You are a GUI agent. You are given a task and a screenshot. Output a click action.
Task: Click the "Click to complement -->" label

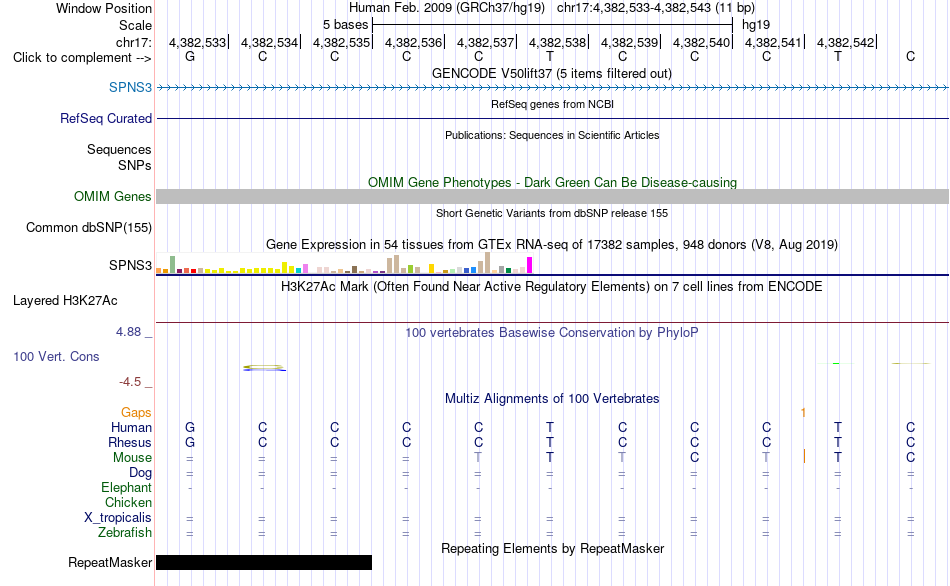82,58
